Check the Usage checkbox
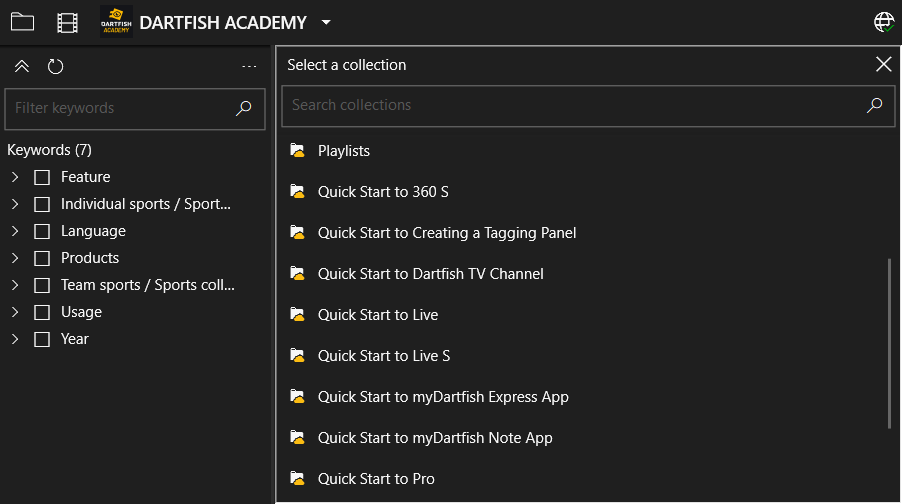902x504 pixels. click(x=42, y=312)
